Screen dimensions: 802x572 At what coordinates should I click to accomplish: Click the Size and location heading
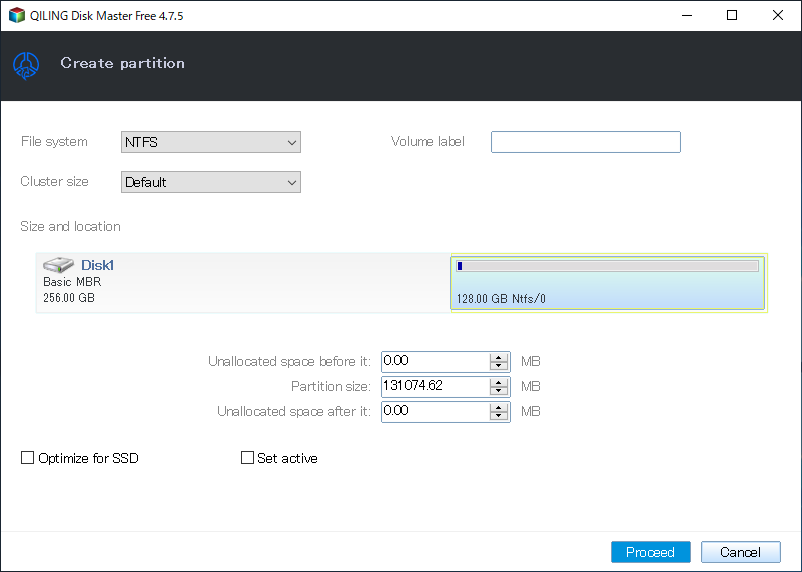[71, 227]
